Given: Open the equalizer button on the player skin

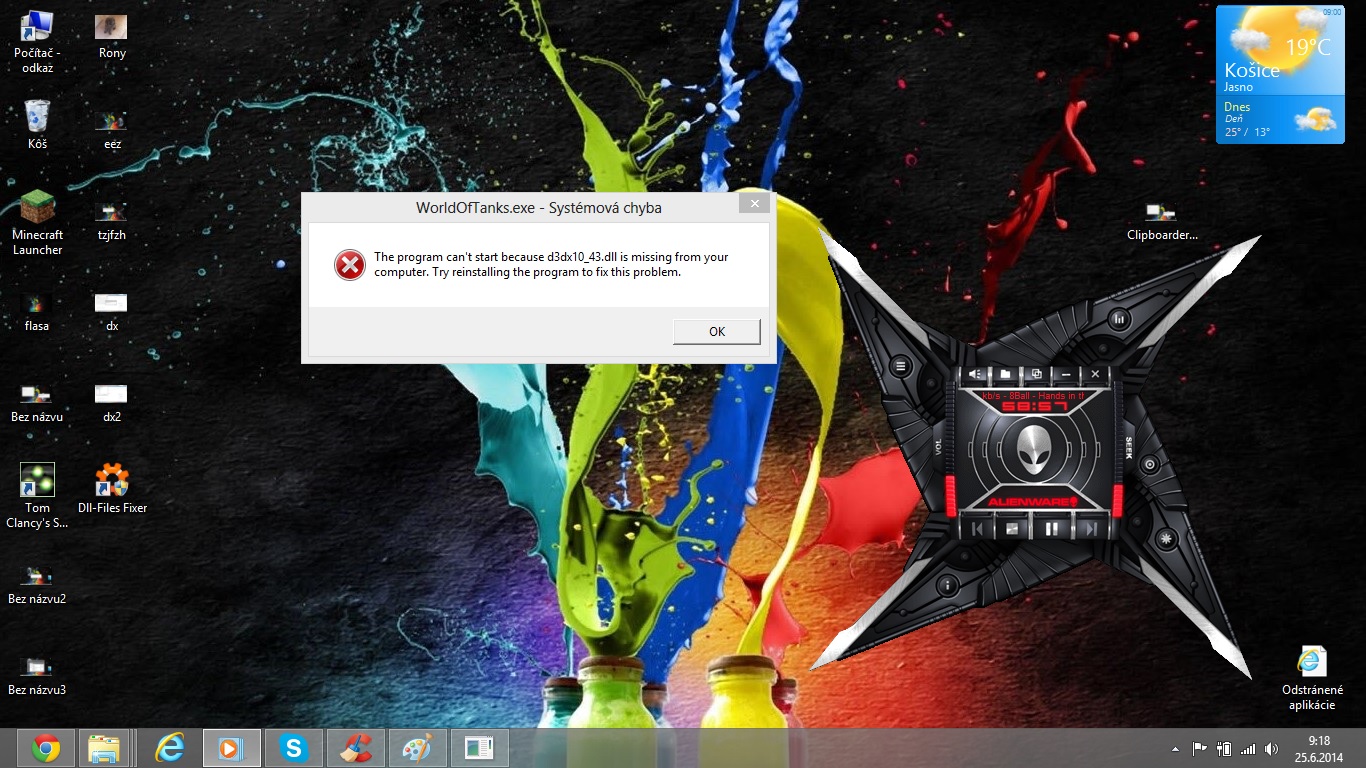Looking at the screenshot, I should click(x=1120, y=319).
